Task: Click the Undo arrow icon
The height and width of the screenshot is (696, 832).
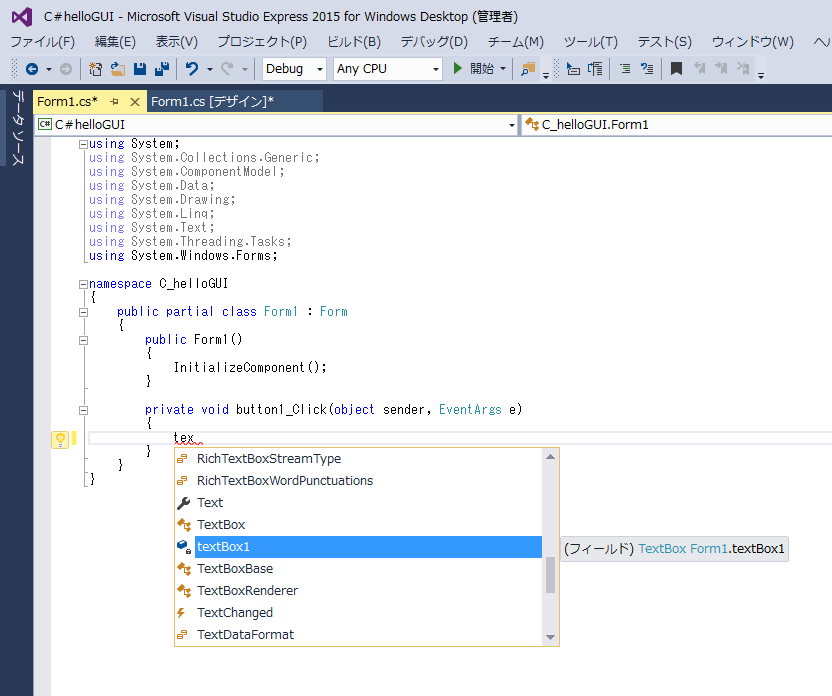Action: click(x=192, y=69)
